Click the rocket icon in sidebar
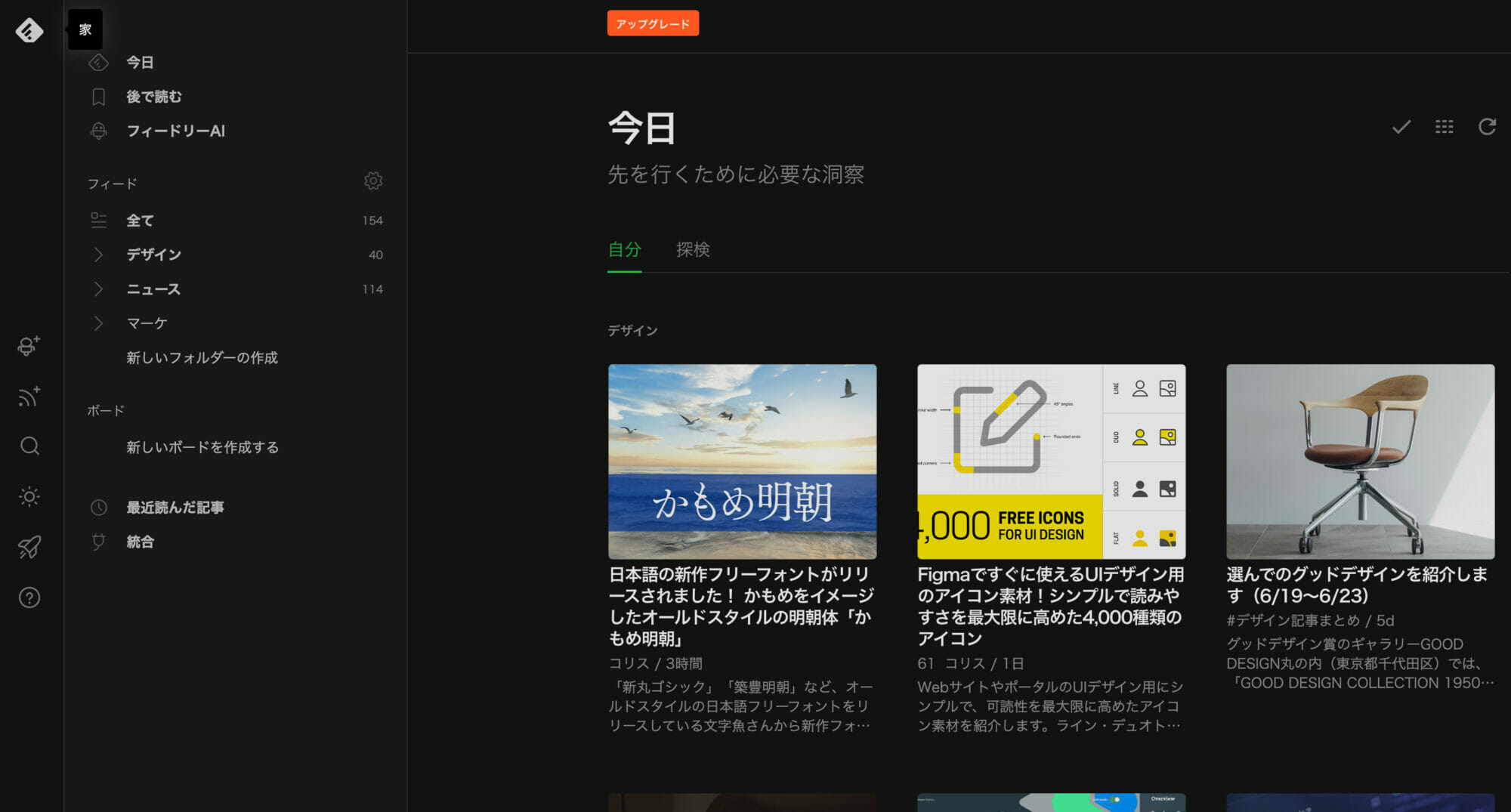 click(29, 547)
